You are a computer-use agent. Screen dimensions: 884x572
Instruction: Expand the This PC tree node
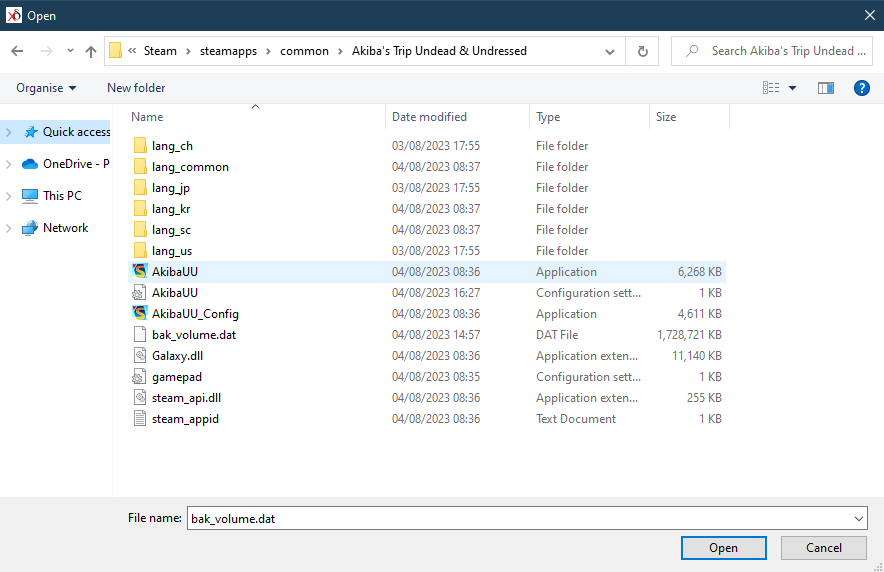[8, 196]
